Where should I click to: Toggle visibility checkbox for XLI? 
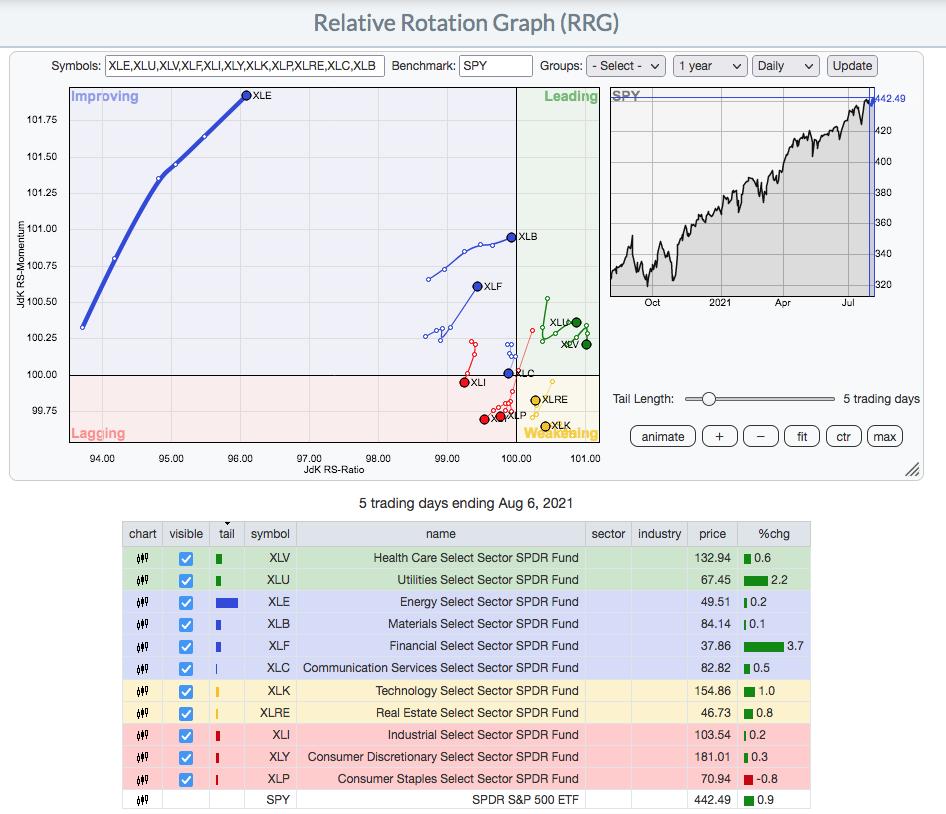(186, 736)
